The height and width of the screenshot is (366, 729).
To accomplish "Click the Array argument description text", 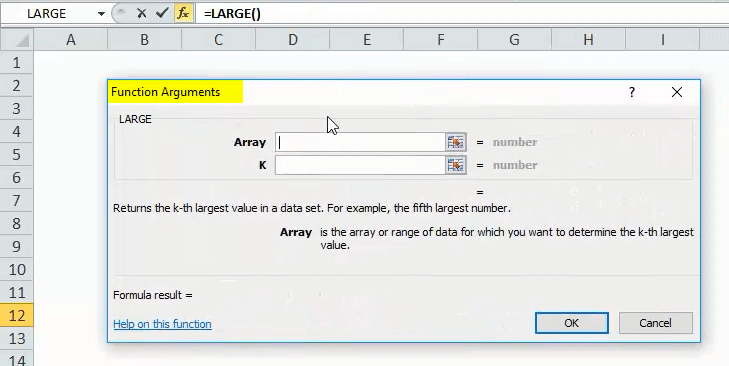I will [x=507, y=239].
